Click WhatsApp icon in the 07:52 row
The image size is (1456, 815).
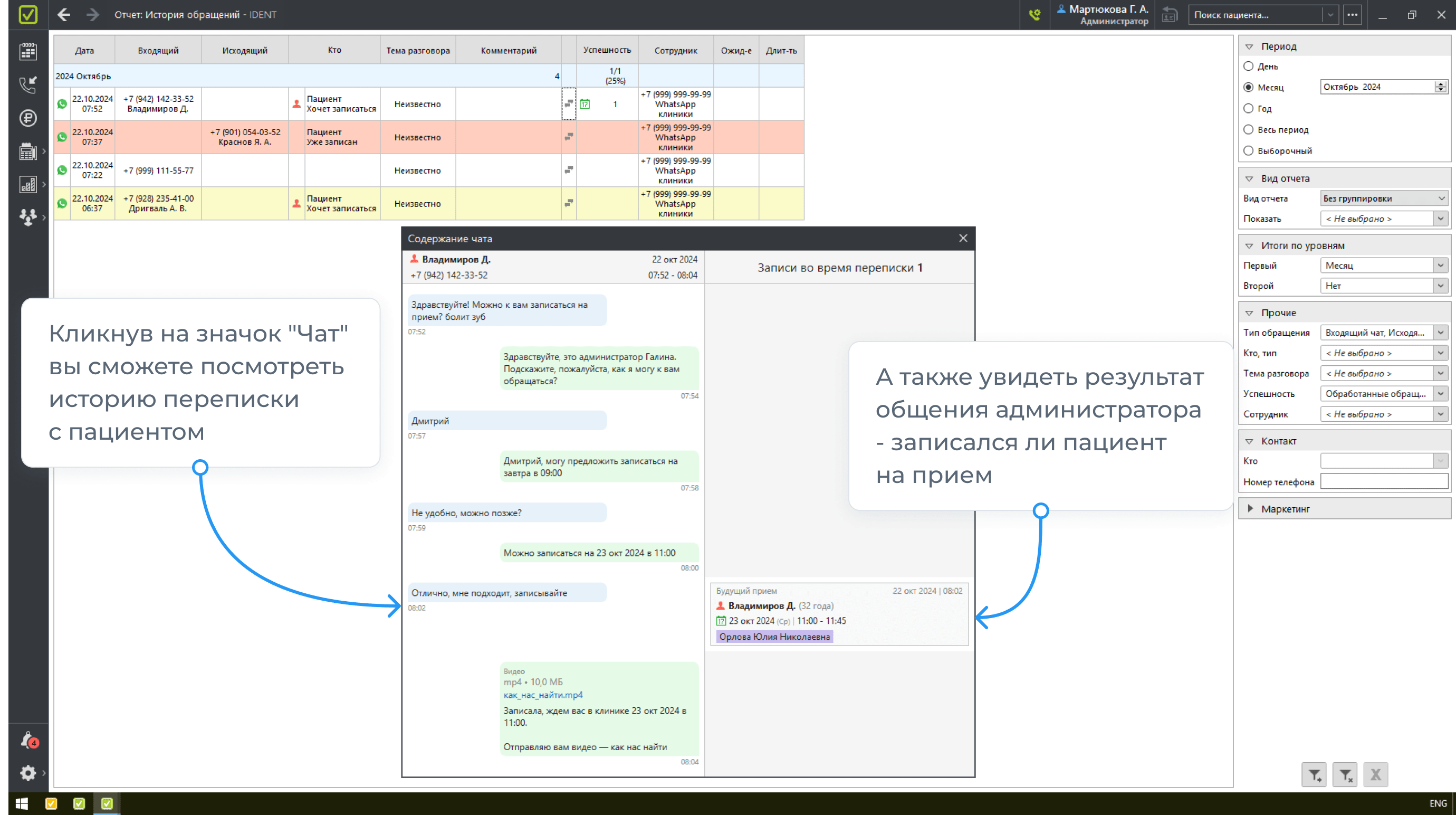(62, 104)
